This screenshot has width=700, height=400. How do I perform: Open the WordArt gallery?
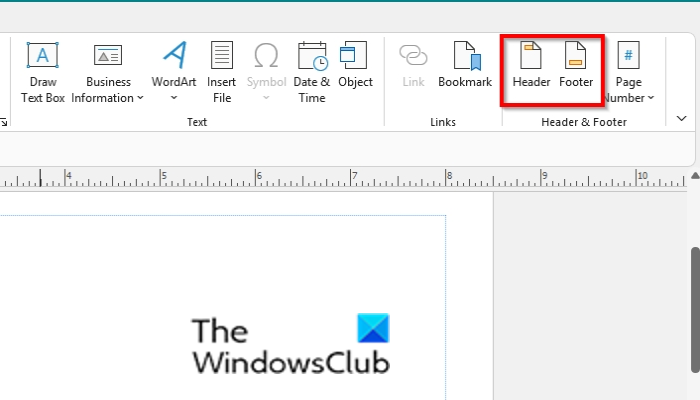click(174, 73)
